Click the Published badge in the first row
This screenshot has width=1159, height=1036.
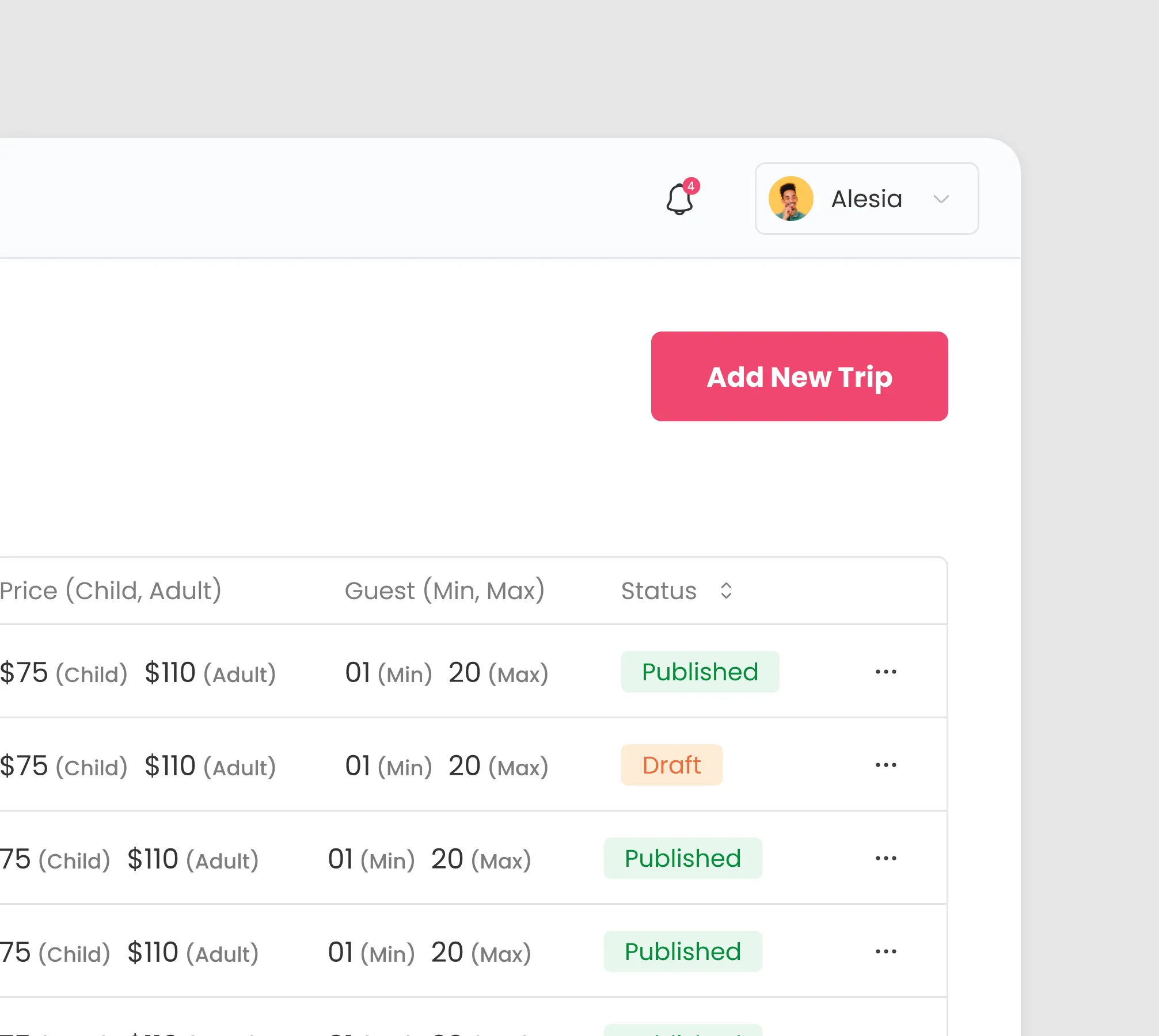[x=700, y=672]
